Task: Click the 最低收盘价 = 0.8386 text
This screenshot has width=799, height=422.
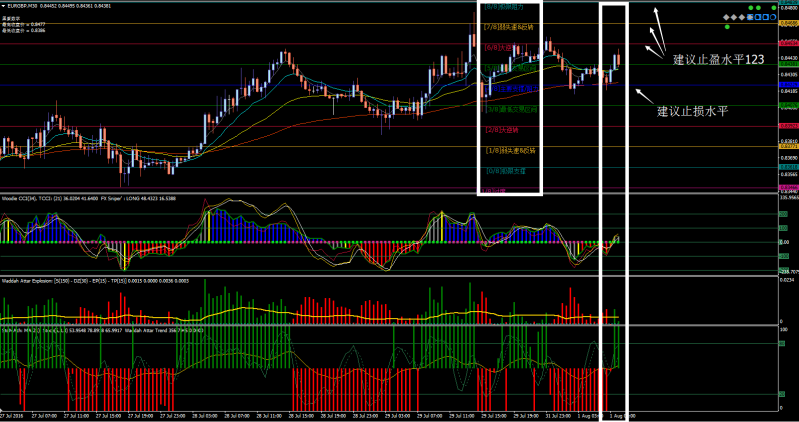Action: (24, 30)
